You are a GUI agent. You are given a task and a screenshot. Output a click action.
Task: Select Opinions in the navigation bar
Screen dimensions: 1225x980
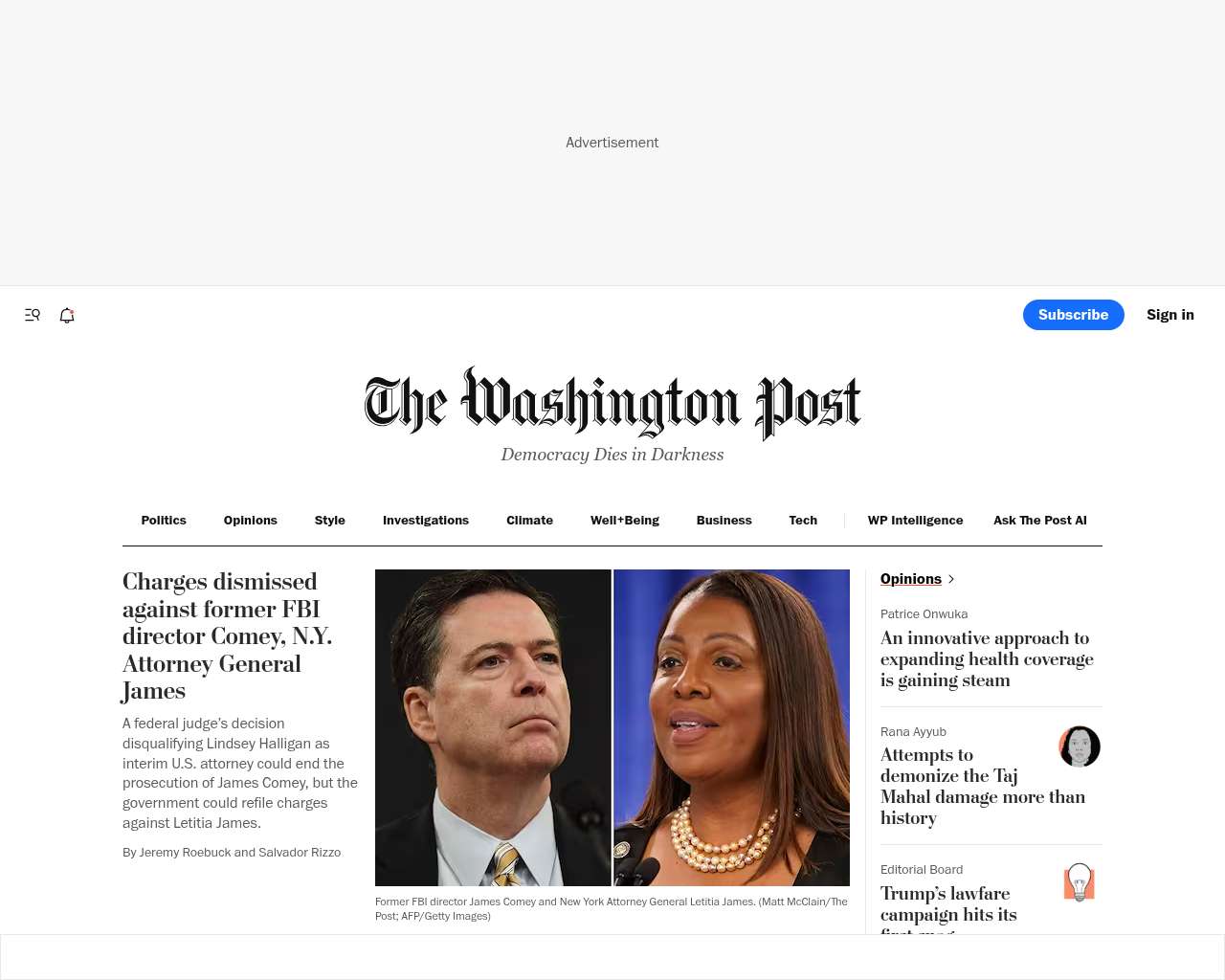251,521
